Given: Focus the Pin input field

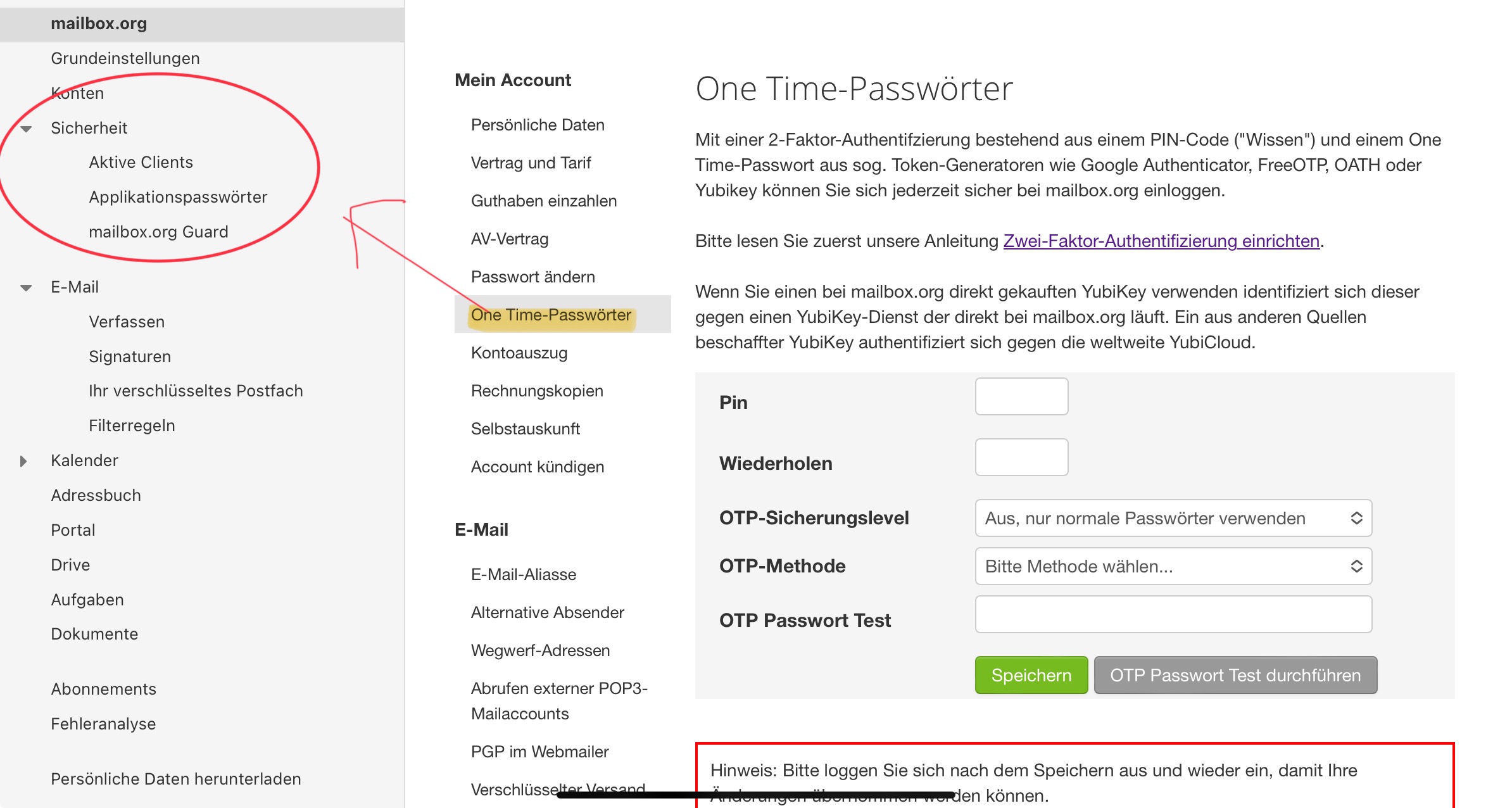Looking at the screenshot, I should pyautogui.click(x=1021, y=396).
